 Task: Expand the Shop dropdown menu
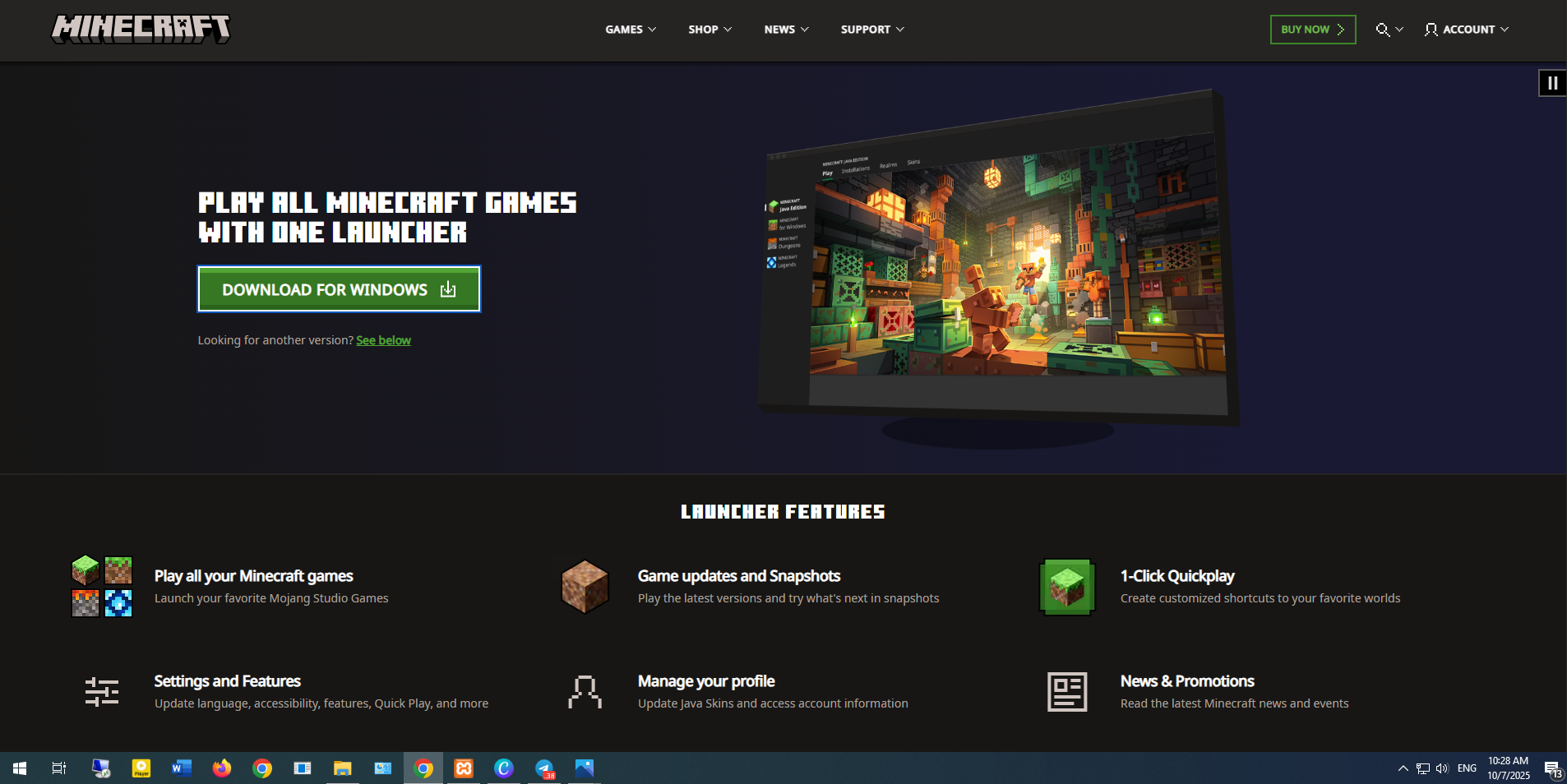coord(710,30)
